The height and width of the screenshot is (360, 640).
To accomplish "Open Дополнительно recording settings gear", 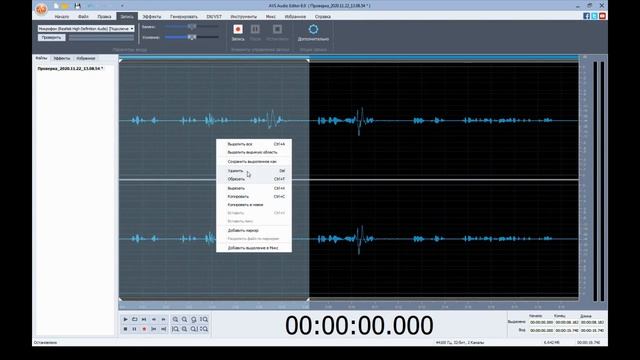I will [x=313, y=29].
